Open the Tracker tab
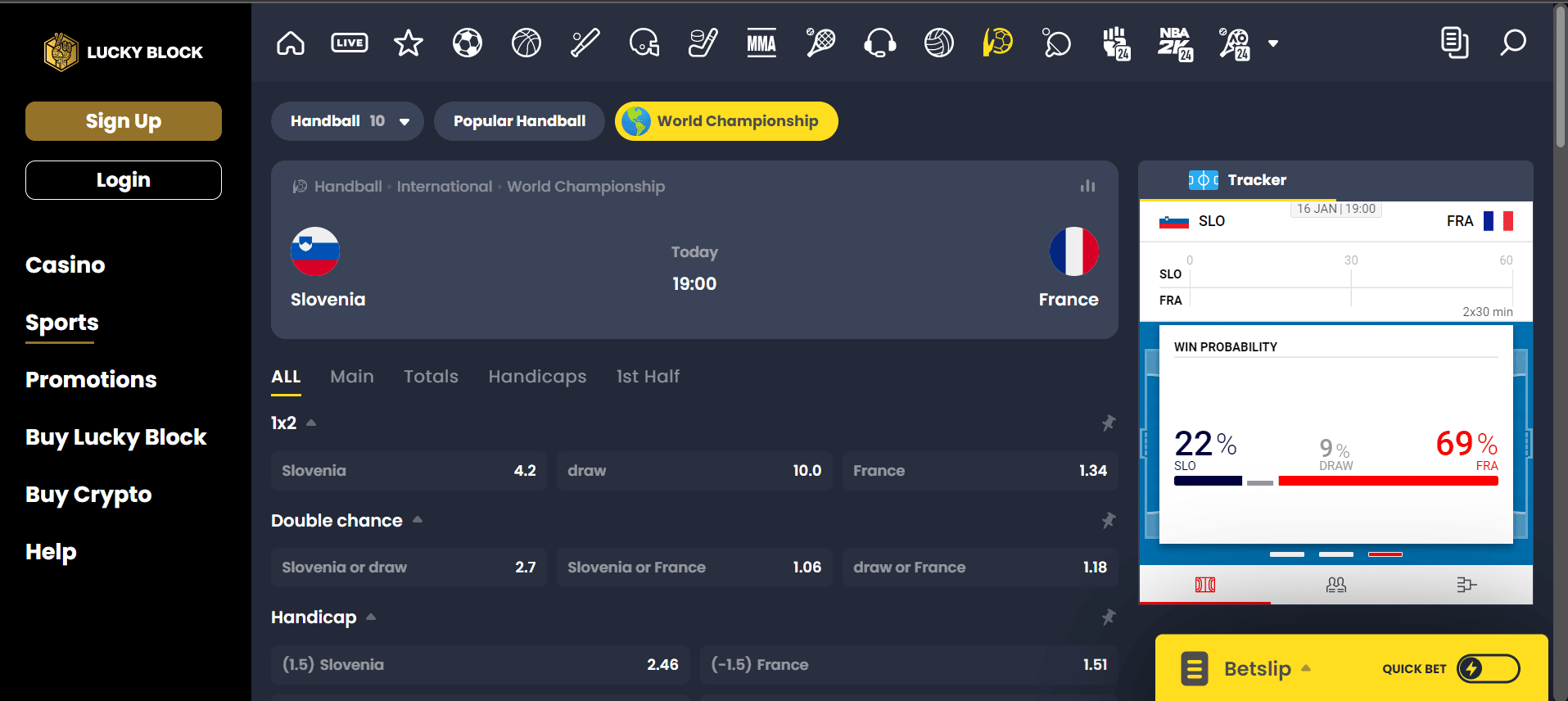1568x701 pixels. pos(1237,180)
